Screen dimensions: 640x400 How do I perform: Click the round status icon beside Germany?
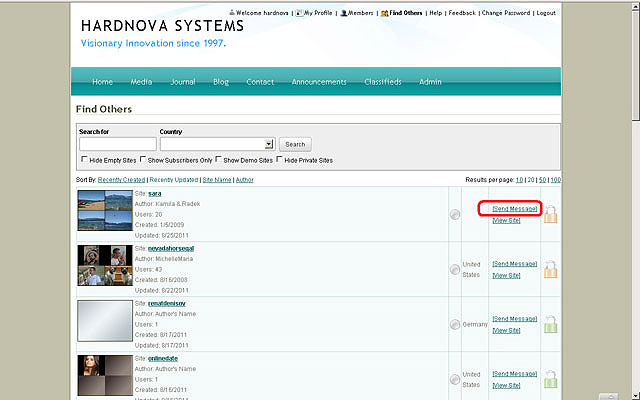point(456,324)
